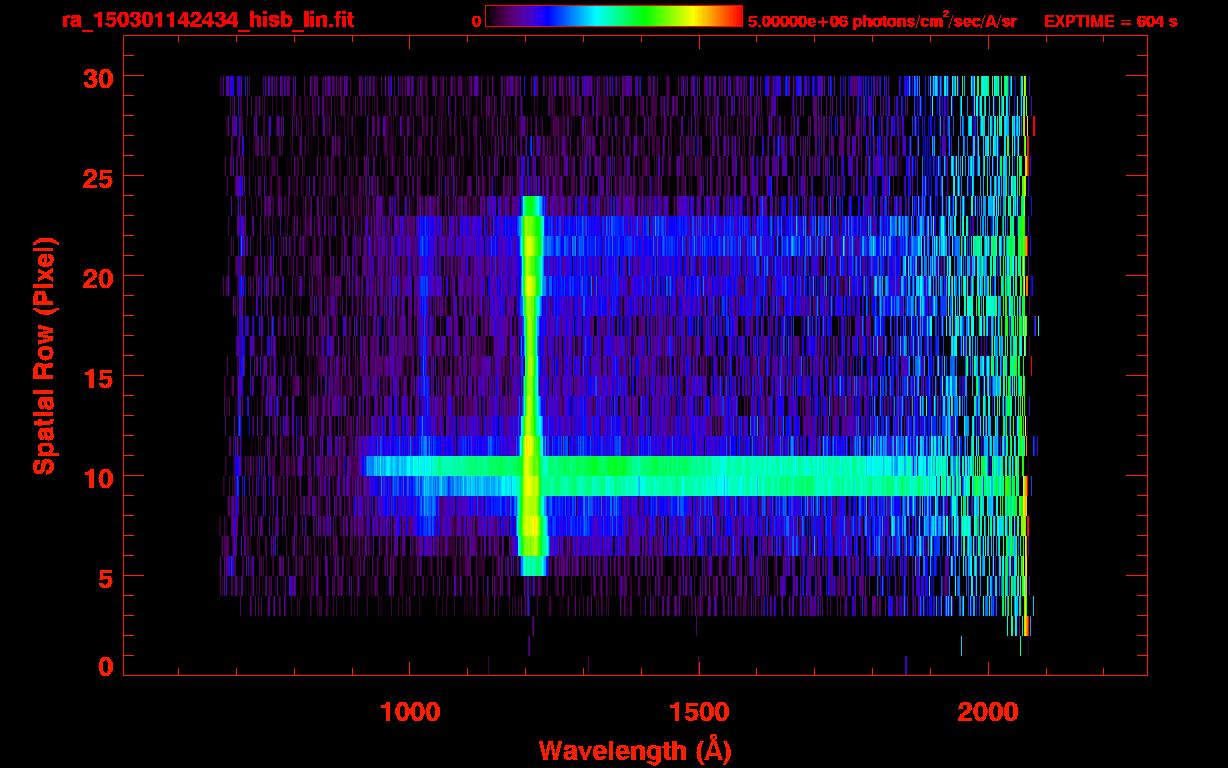Click the Wavelength (Å) axis title
1228x768 pixels.
[635, 750]
